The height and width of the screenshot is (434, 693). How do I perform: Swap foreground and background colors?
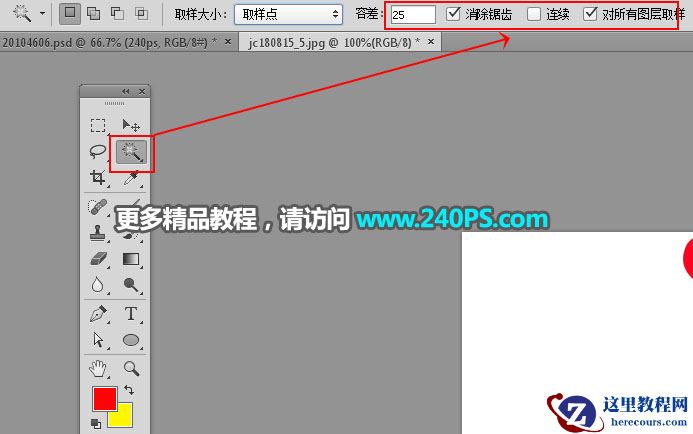click(129, 390)
